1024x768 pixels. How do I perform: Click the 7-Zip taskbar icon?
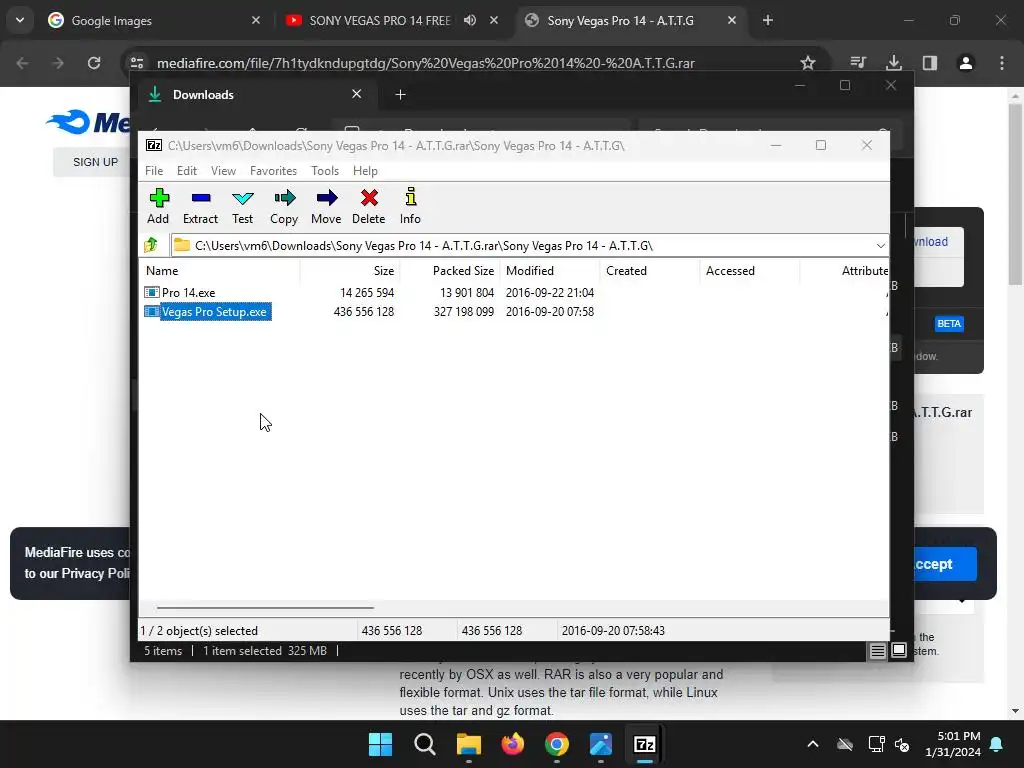point(645,744)
